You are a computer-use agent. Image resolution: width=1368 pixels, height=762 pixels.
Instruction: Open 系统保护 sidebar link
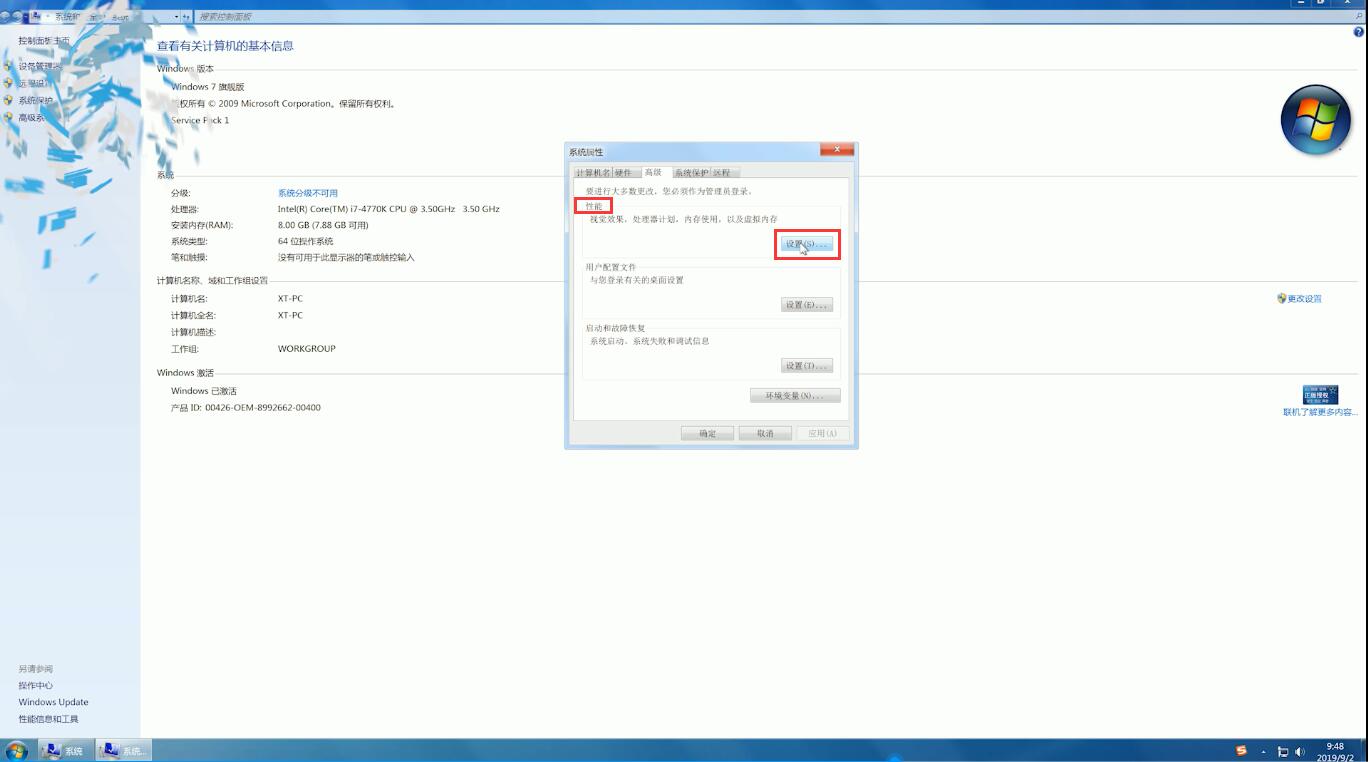click(x=35, y=100)
